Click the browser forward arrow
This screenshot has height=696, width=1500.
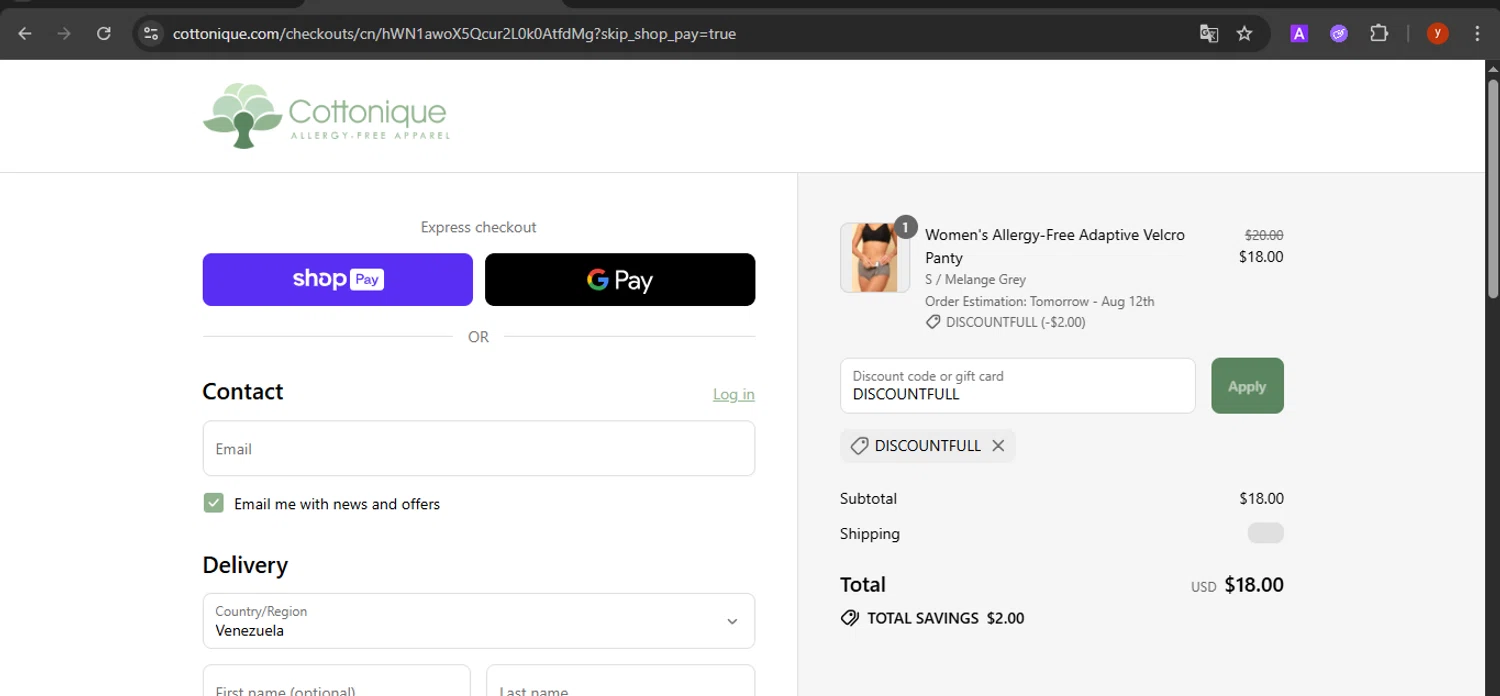[64, 34]
